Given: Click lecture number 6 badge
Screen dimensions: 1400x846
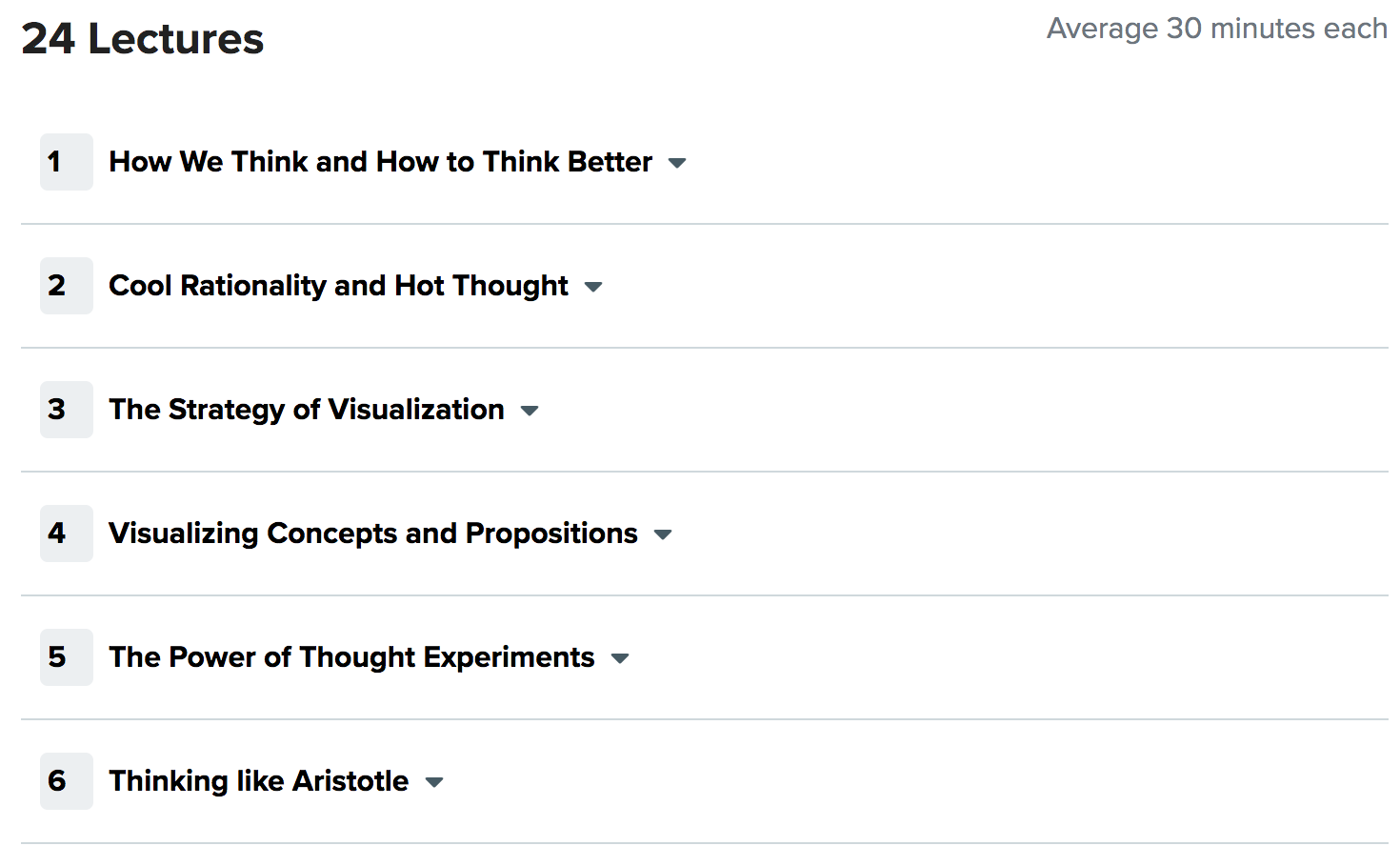Looking at the screenshot, I should (67, 781).
